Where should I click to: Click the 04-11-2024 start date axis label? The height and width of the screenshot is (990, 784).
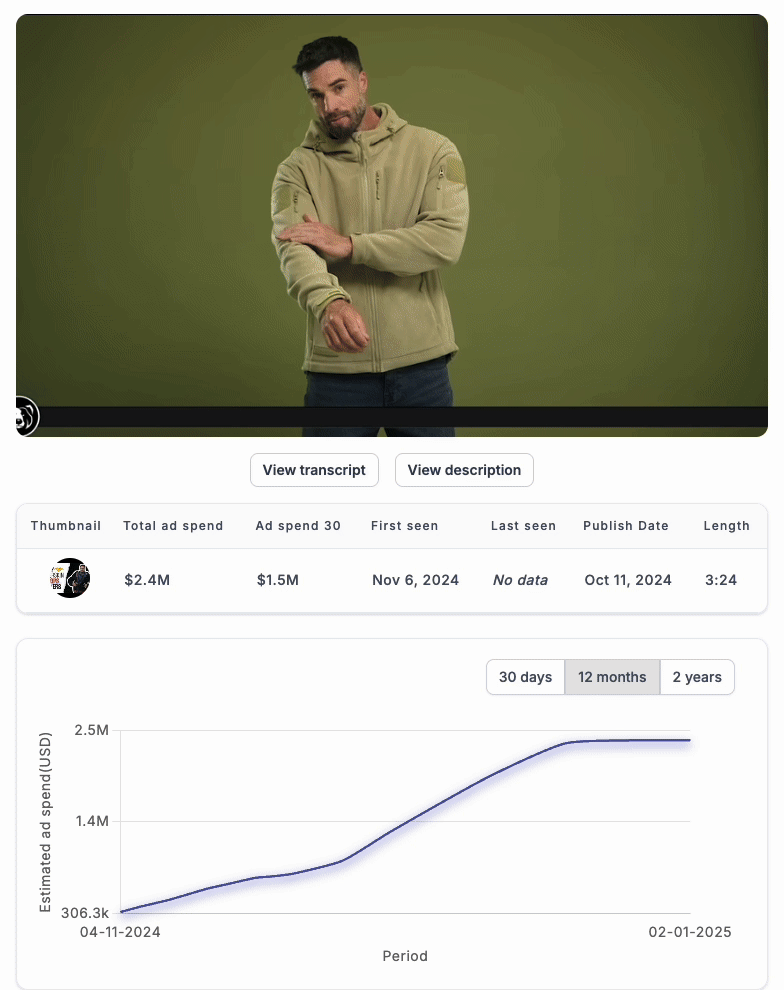pos(120,932)
